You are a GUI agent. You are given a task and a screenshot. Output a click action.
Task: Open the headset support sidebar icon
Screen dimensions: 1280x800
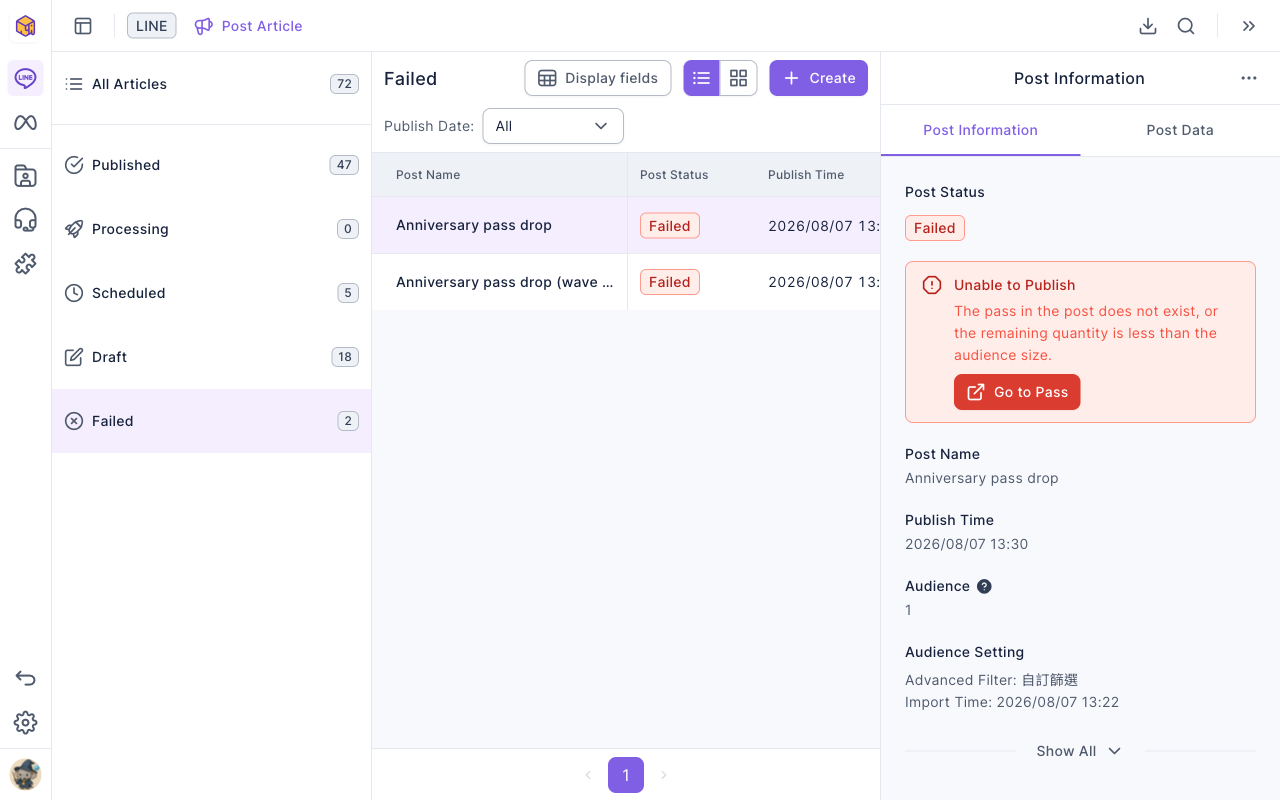(25, 220)
